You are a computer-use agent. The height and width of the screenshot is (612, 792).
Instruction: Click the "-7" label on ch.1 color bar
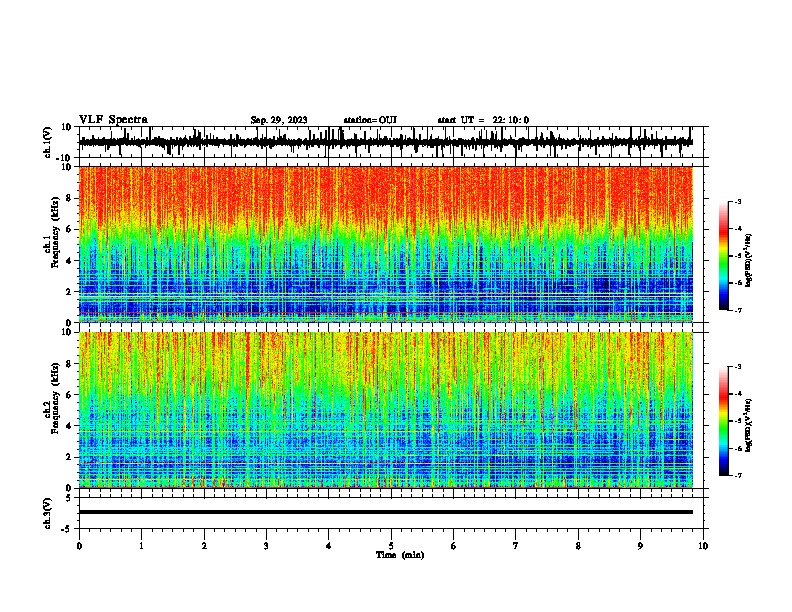737,310
